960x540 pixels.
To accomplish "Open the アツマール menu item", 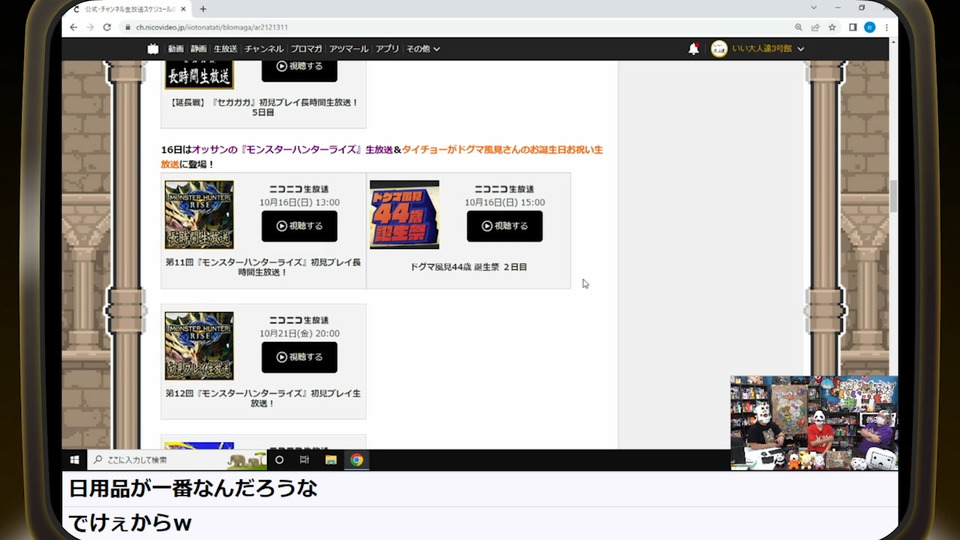I will click(348, 49).
